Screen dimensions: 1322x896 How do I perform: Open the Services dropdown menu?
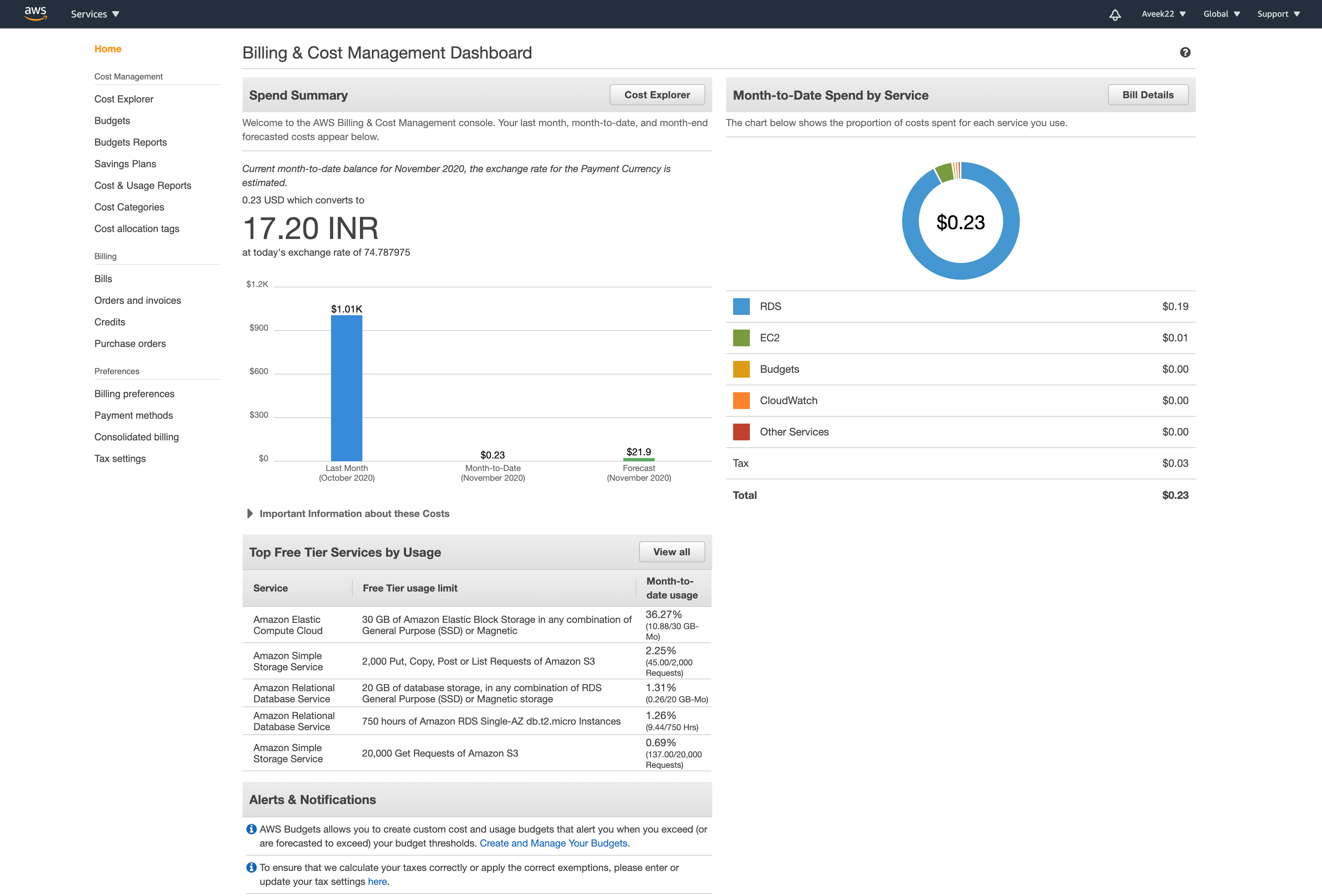click(x=94, y=14)
